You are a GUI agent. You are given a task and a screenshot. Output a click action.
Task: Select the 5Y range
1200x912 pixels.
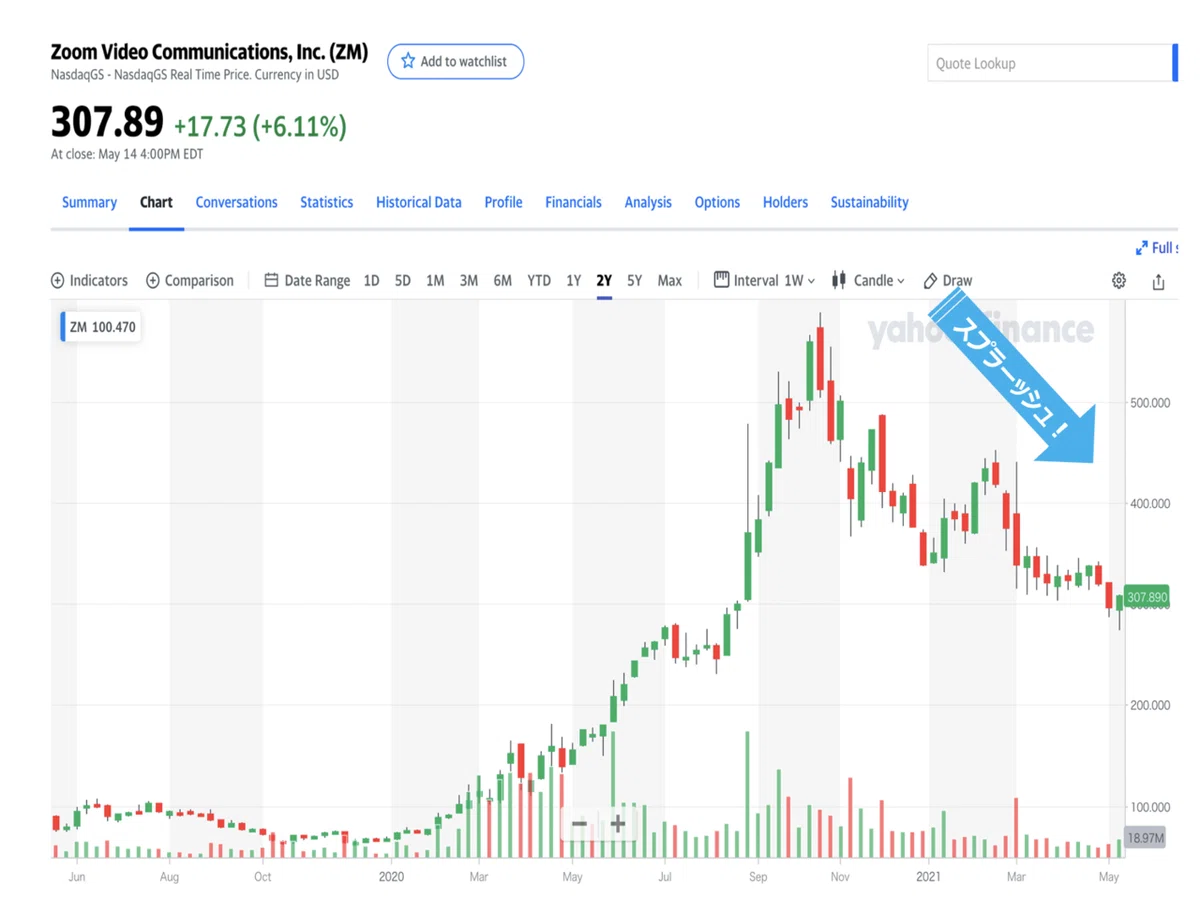coord(634,281)
